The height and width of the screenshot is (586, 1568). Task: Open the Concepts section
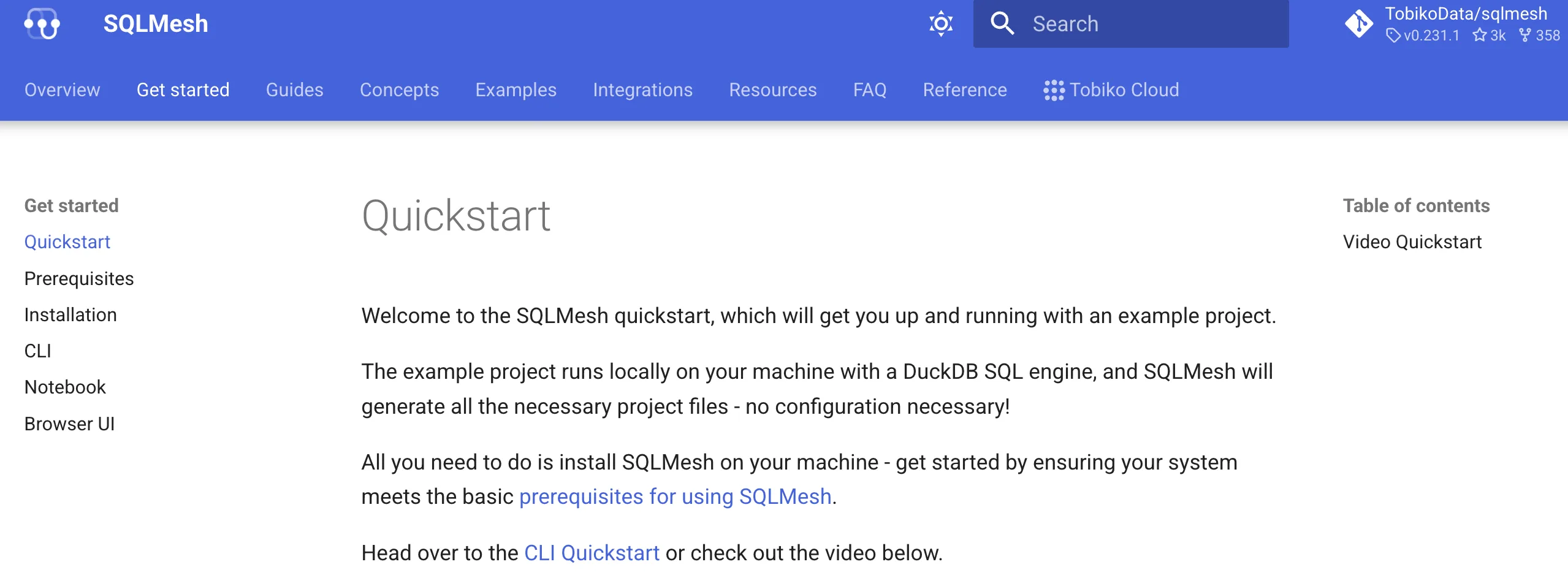tap(399, 90)
